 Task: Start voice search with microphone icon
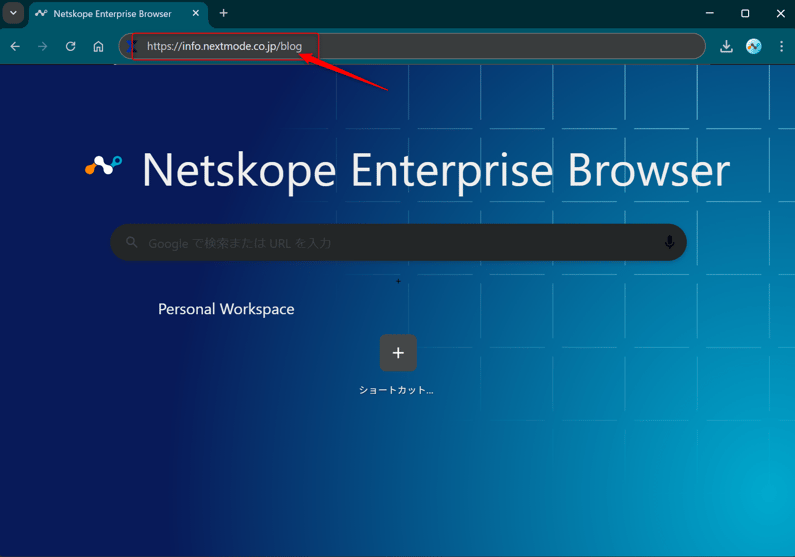coord(669,242)
